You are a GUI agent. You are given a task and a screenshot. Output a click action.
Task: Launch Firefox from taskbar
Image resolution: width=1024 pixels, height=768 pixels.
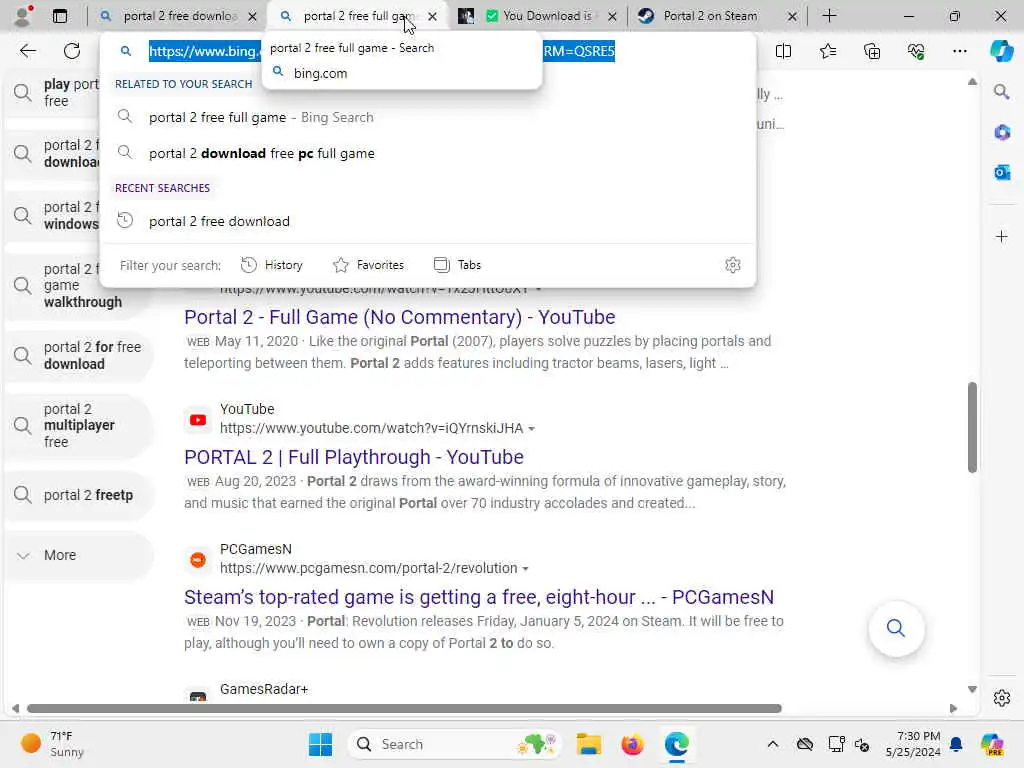(x=632, y=744)
